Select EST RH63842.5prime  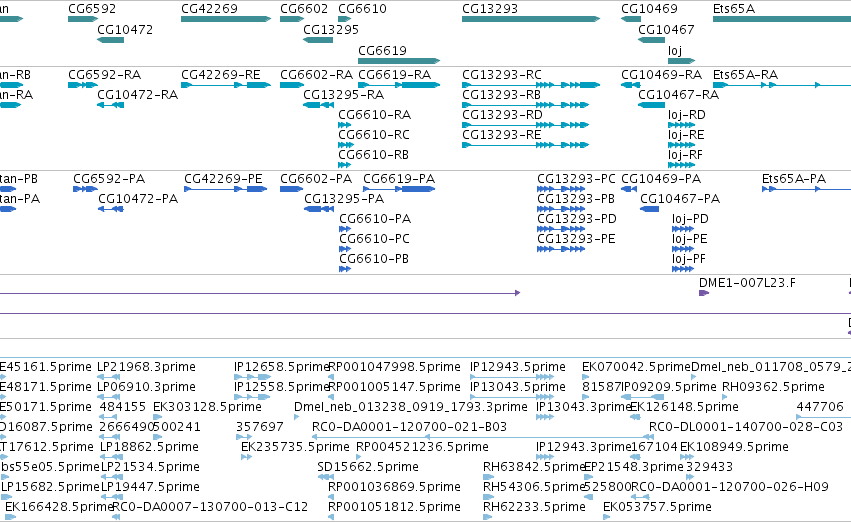534,467
